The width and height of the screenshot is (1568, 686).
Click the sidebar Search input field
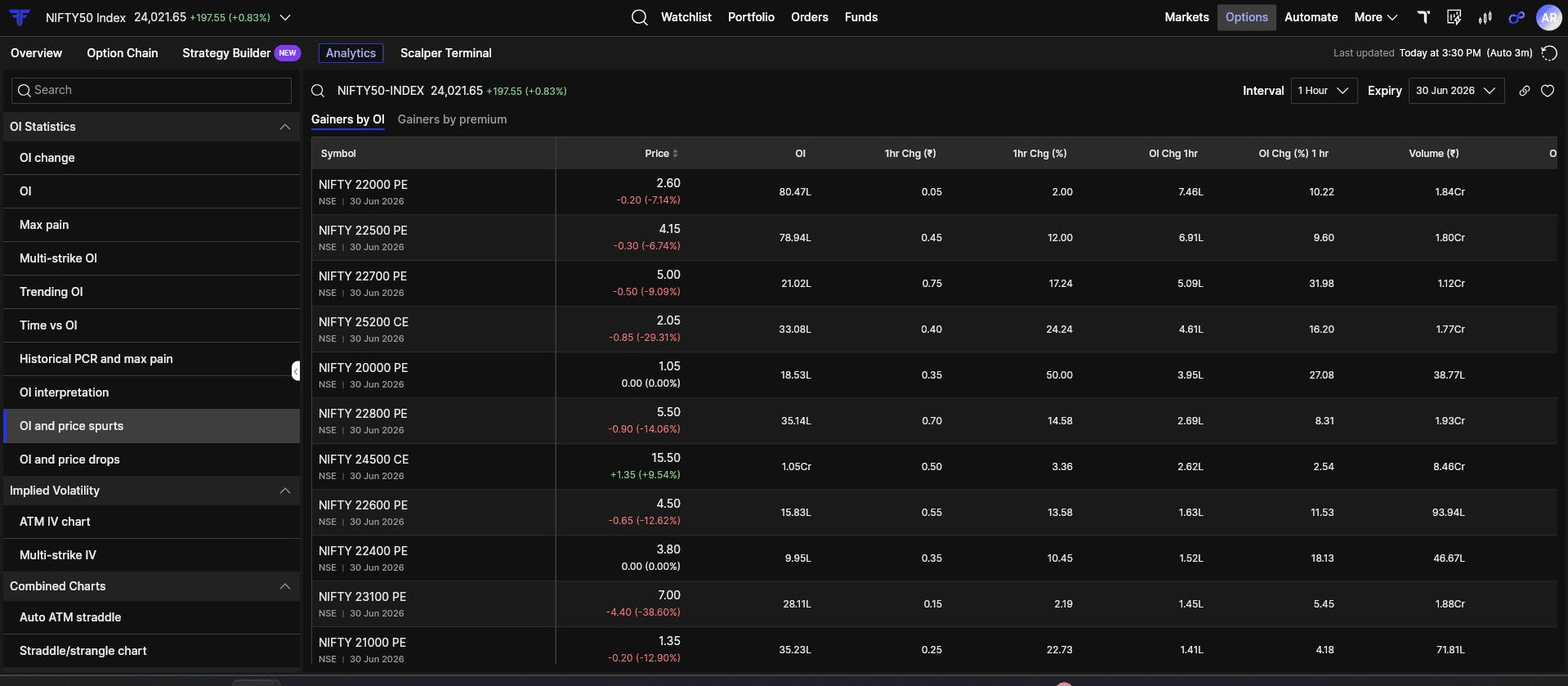point(152,91)
